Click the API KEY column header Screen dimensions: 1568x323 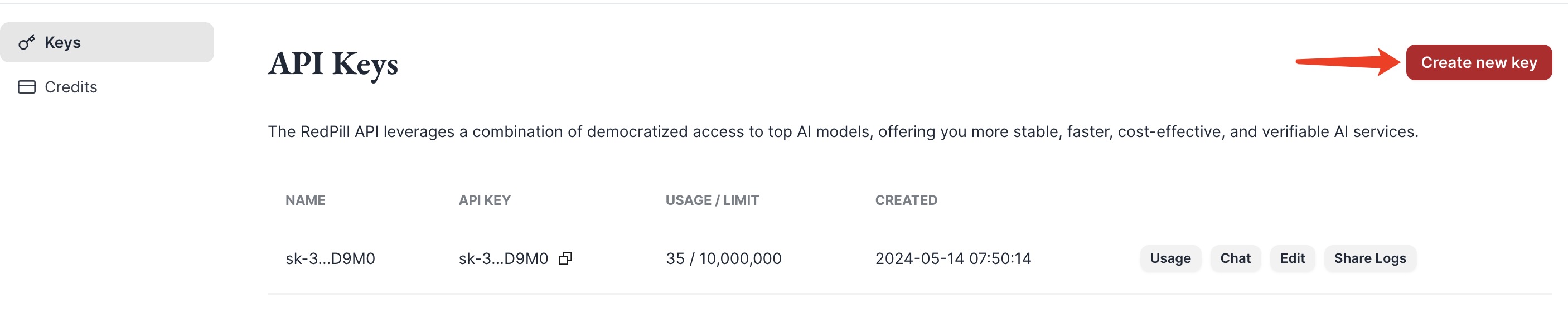coord(485,200)
